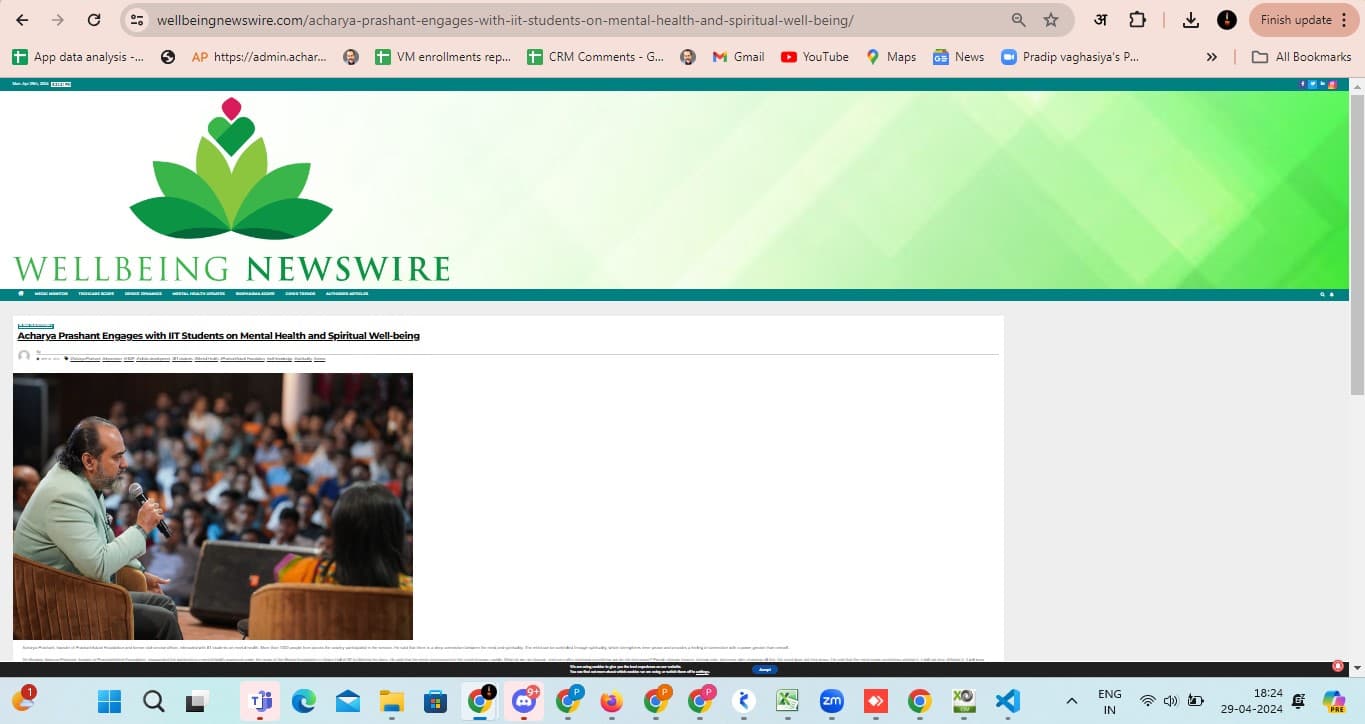Click the page's vertical scrollbar thumb
The image size is (1365, 724).
coord(1357,240)
